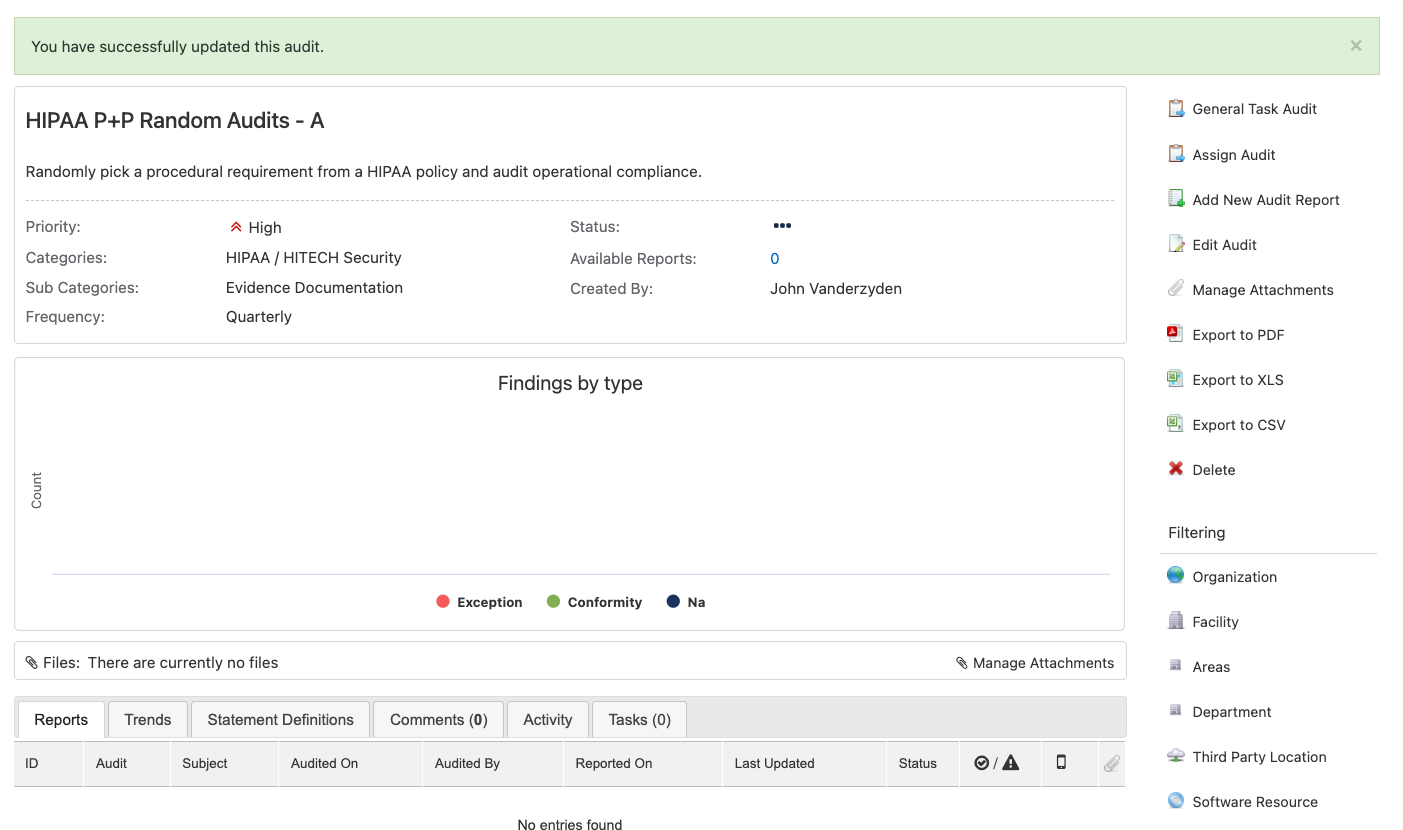
Task: Filter by Software Resource
Action: coord(1255,802)
